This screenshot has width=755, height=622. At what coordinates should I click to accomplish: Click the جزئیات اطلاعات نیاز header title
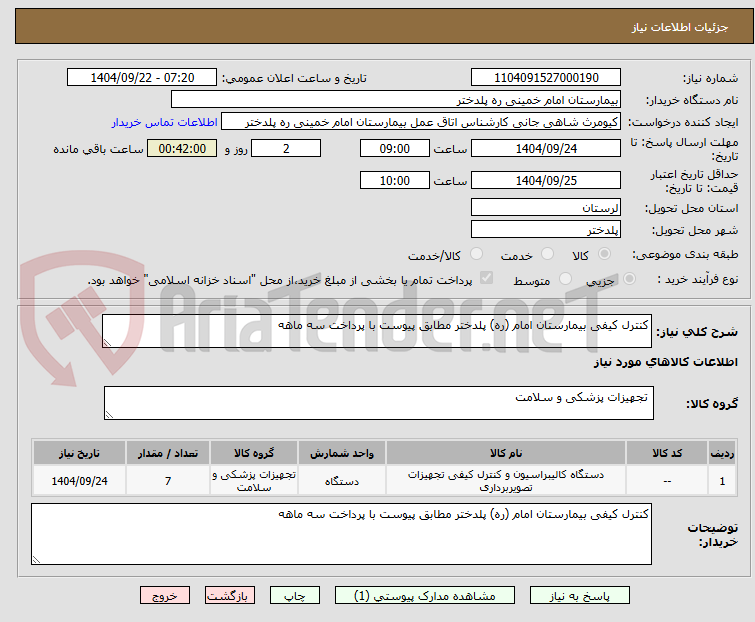pyautogui.click(x=679, y=27)
